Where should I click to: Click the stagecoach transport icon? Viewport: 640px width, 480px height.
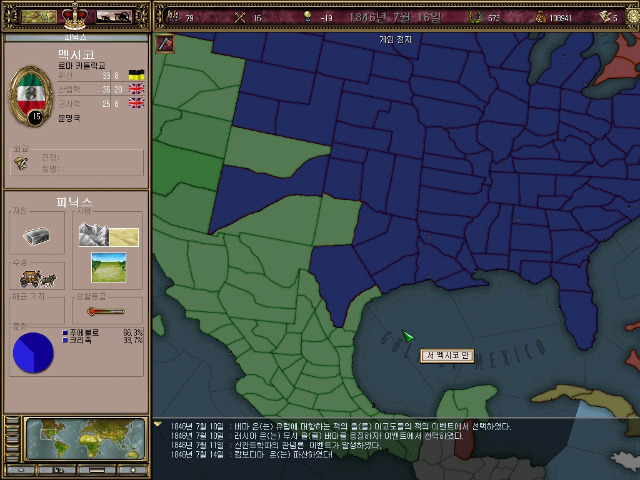coord(38,278)
